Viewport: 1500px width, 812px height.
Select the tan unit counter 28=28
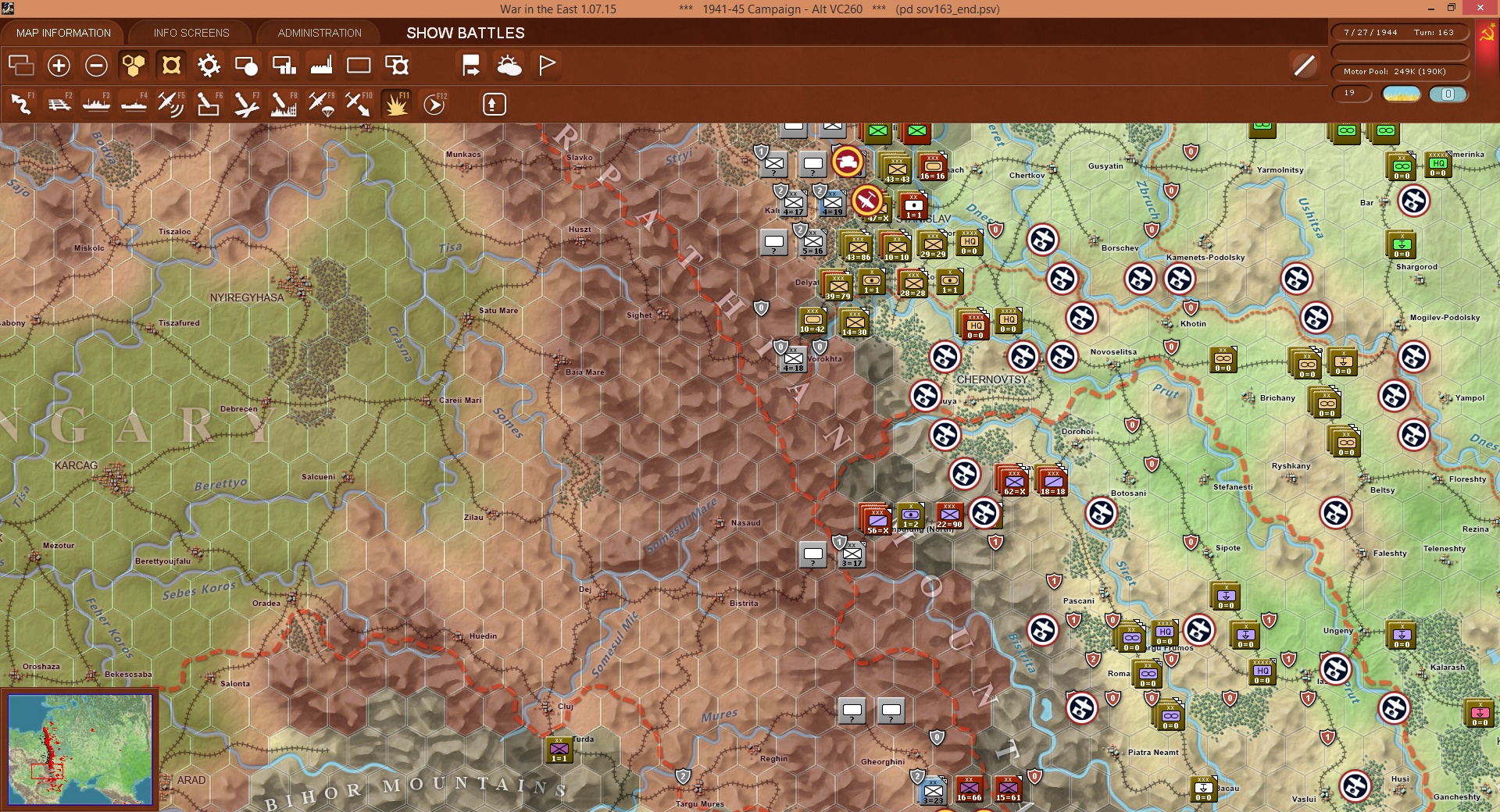(x=912, y=284)
